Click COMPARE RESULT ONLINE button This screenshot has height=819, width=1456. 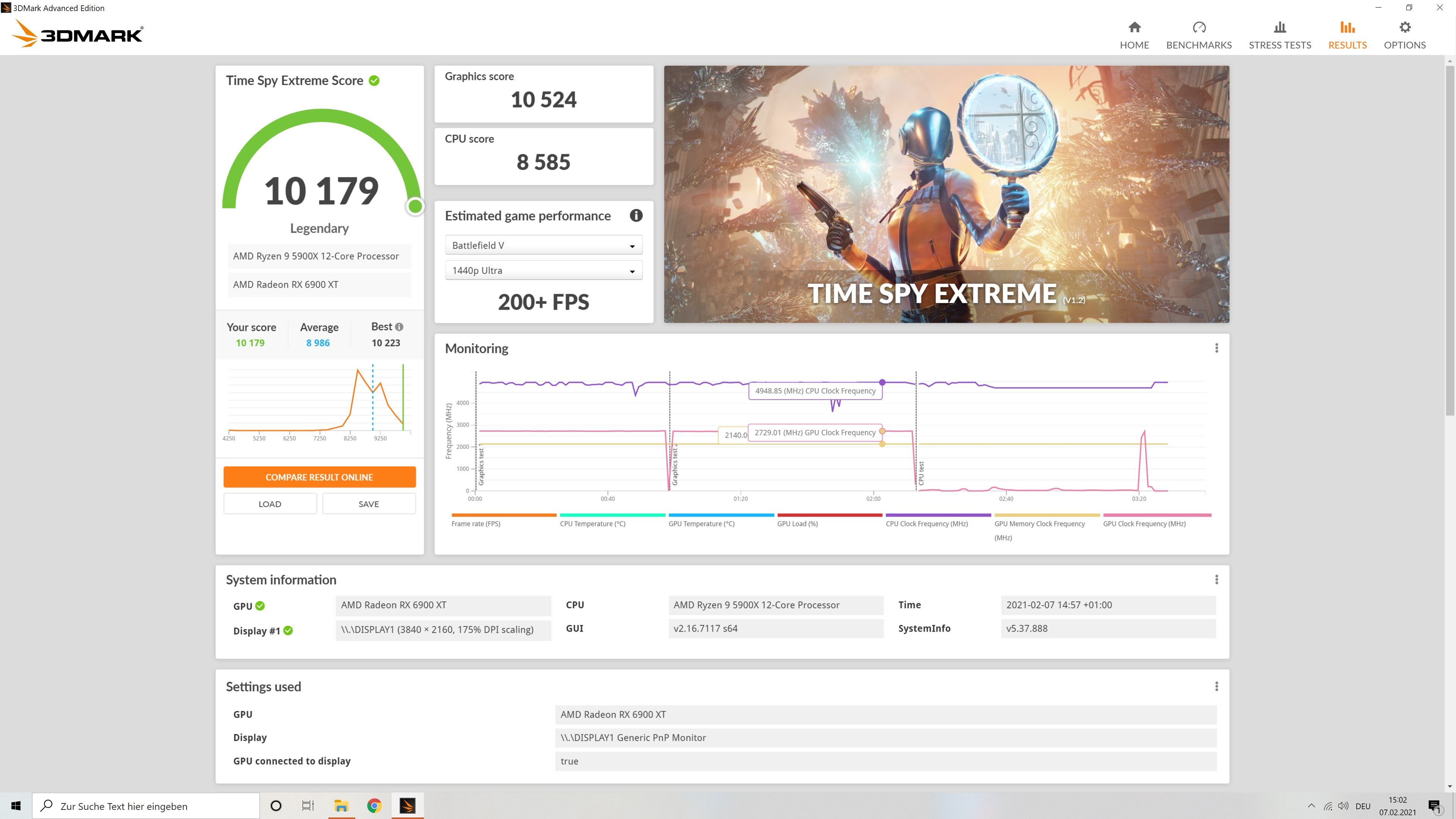point(319,477)
